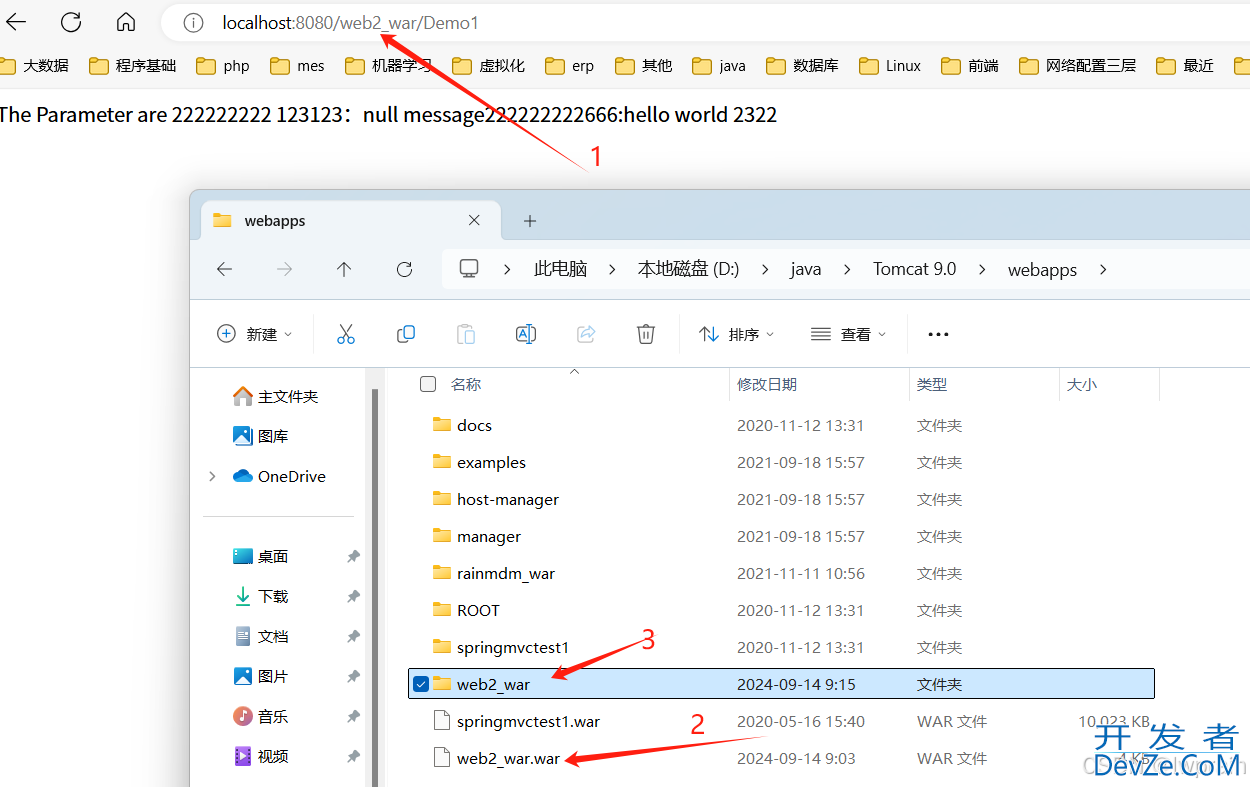This screenshot has height=787, width=1250.
Task: Go to browser home page
Action: [125, 22]
